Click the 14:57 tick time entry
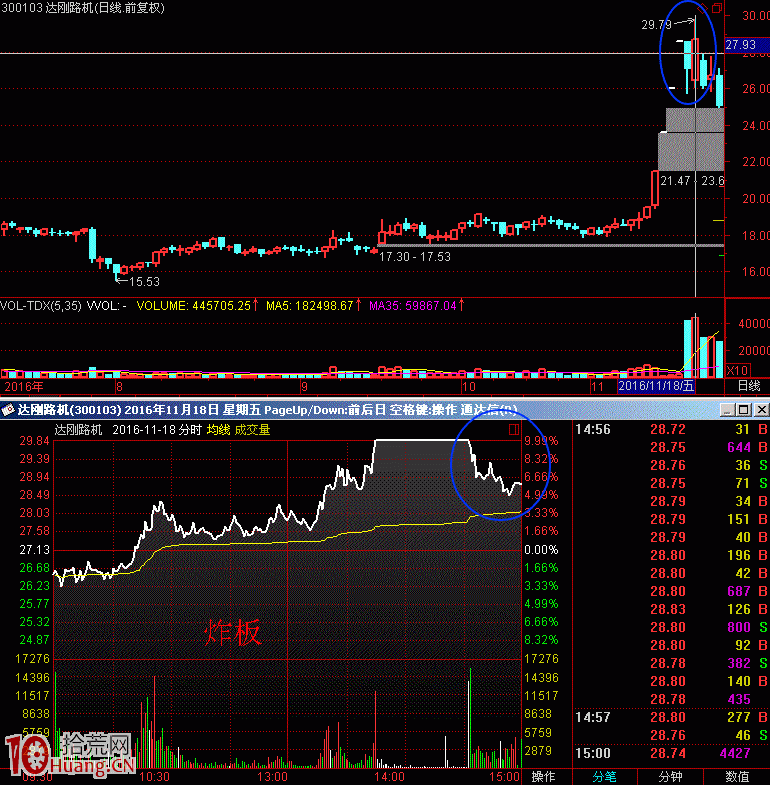 click(593, 717)
